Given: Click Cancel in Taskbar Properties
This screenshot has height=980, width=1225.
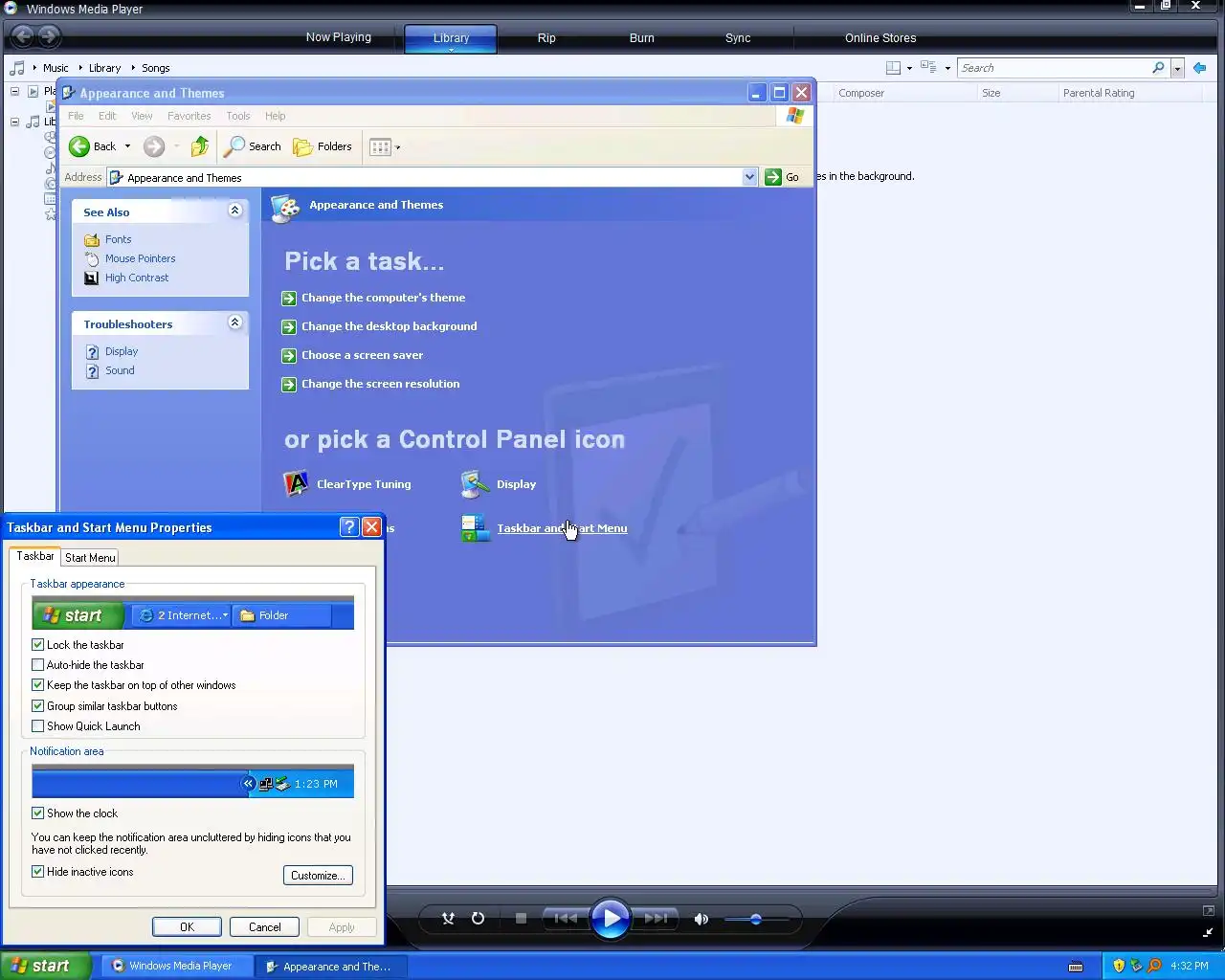Looking at the screenshot, I should tap(264, 926).
